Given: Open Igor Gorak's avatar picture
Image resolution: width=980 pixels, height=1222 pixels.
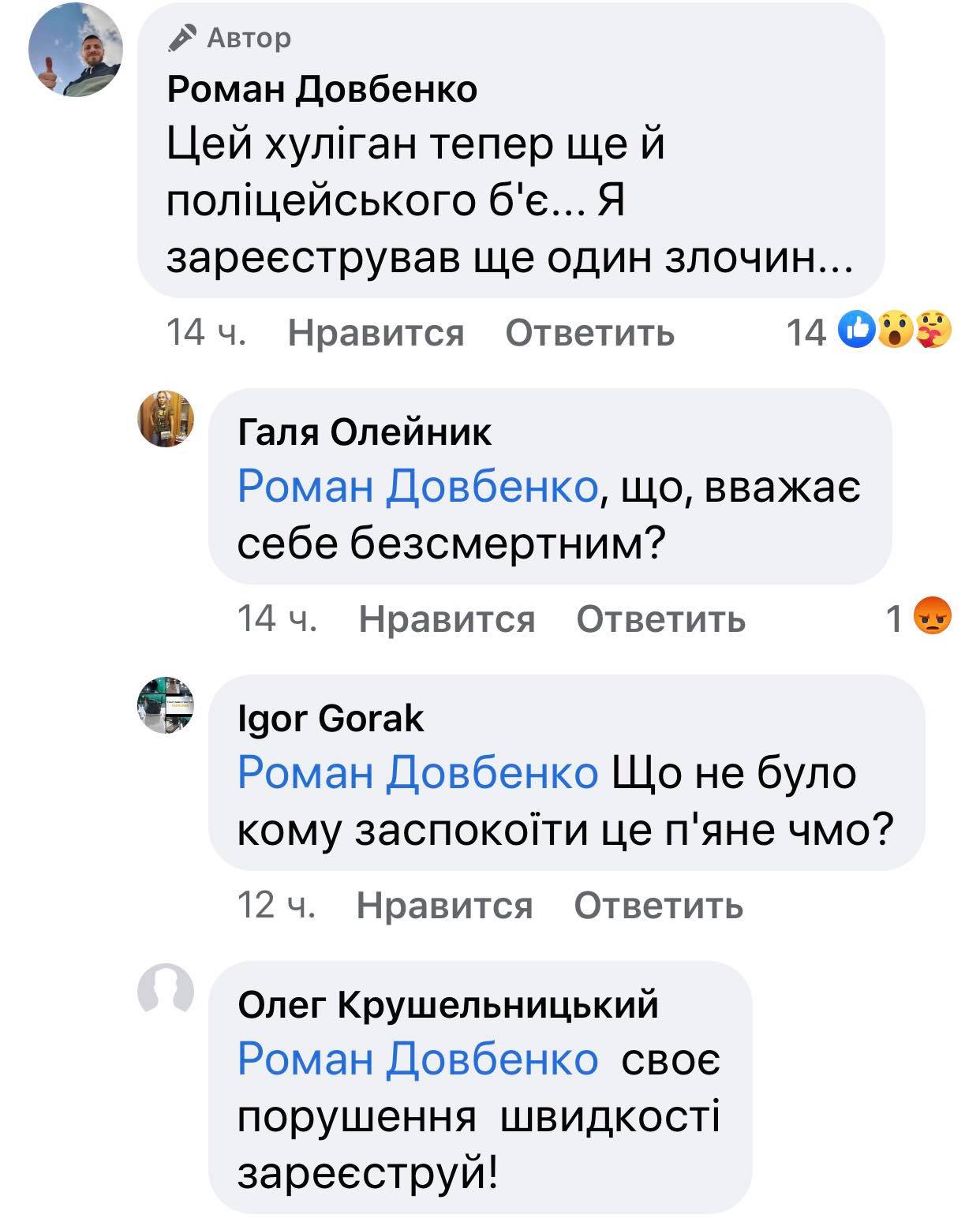Looking at the screenshot, I should (166, 705).
